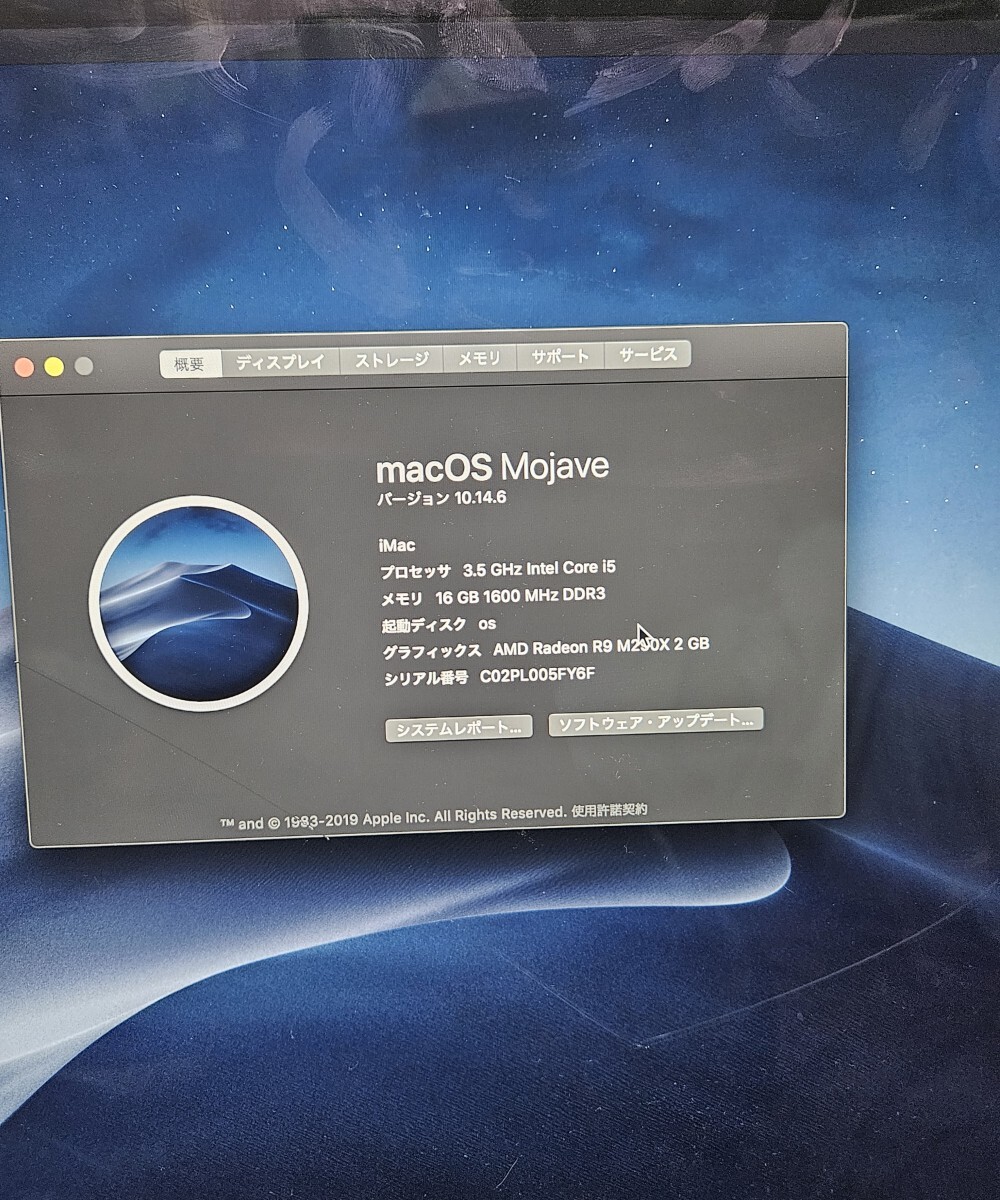The image size is (1000, 1200).
Task: Select the macOS Mojave title text
Action: 492,467
